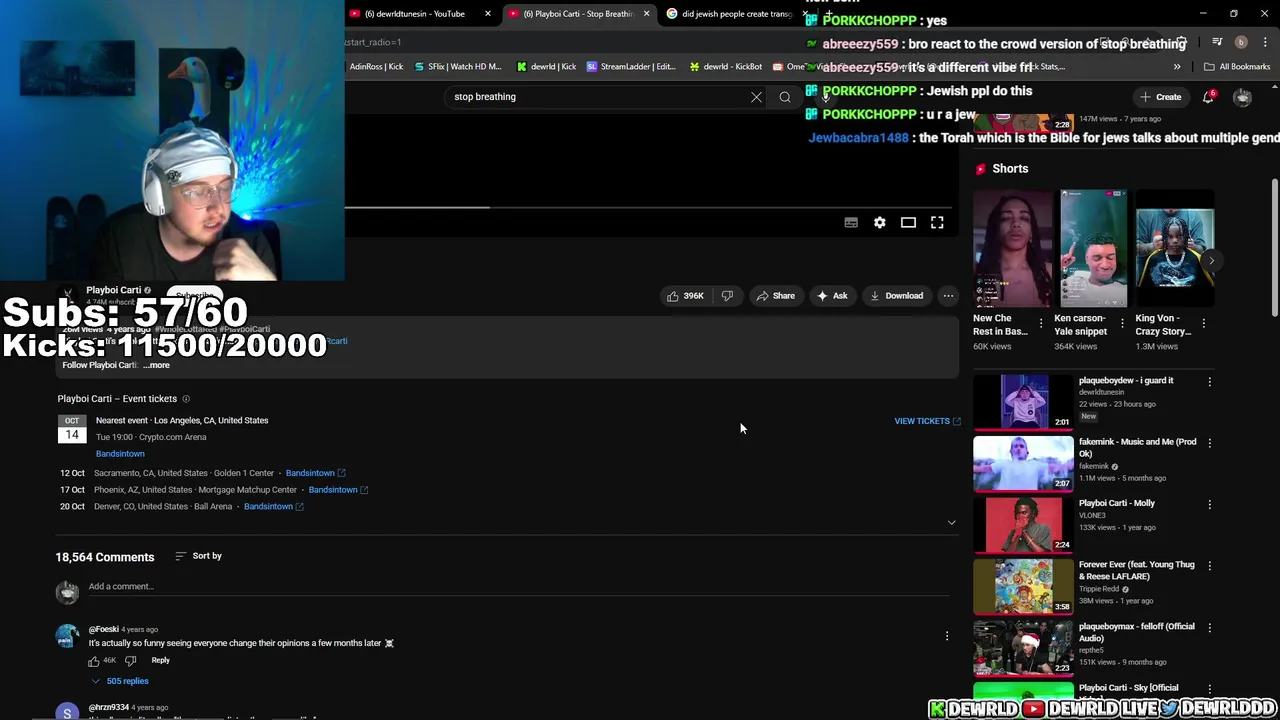Open the King Von Crazy Story short
Screen dimensions: 1280x720
[x=1174, y=248]
